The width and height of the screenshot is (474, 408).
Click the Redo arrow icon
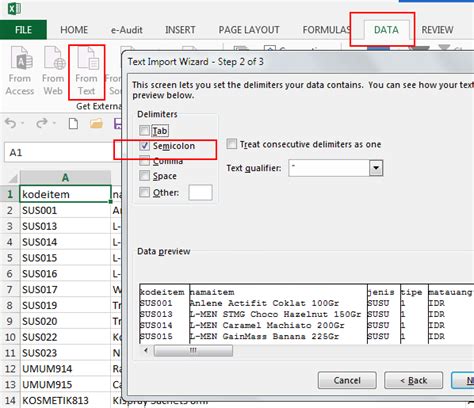41,124
